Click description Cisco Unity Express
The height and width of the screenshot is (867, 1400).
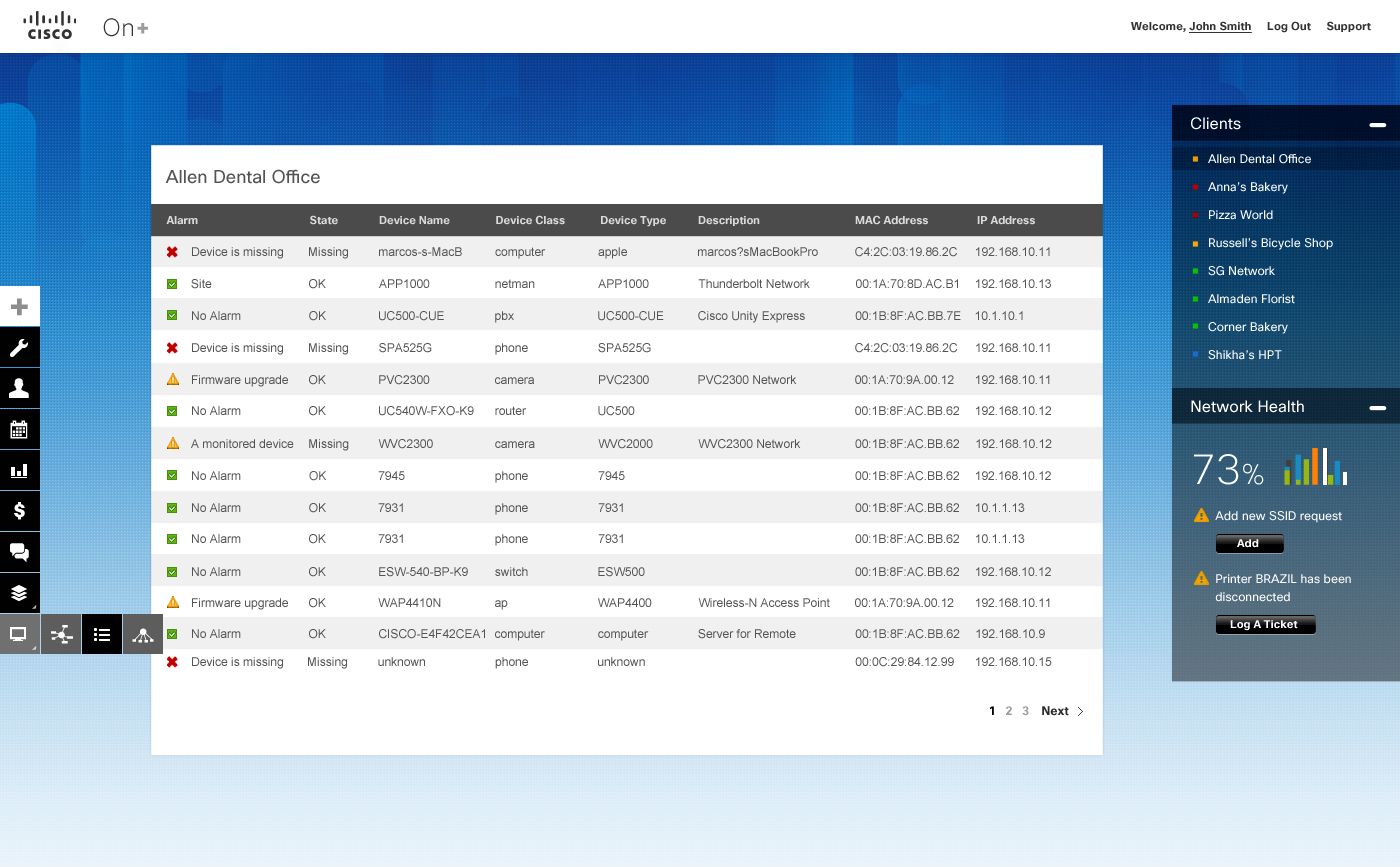point(751,316)
